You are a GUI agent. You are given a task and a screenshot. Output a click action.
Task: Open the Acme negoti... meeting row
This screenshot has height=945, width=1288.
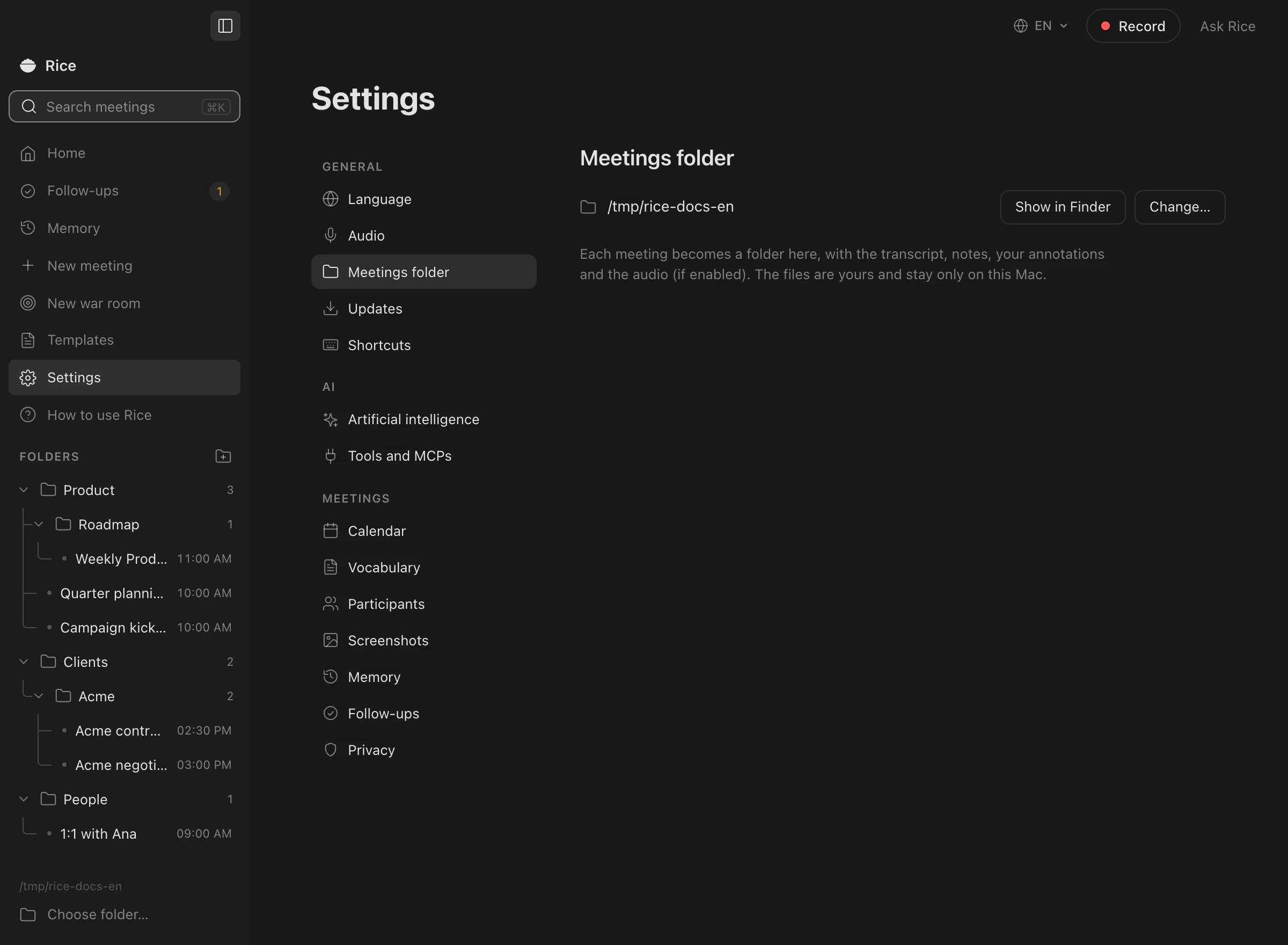(x=147, y=765)
